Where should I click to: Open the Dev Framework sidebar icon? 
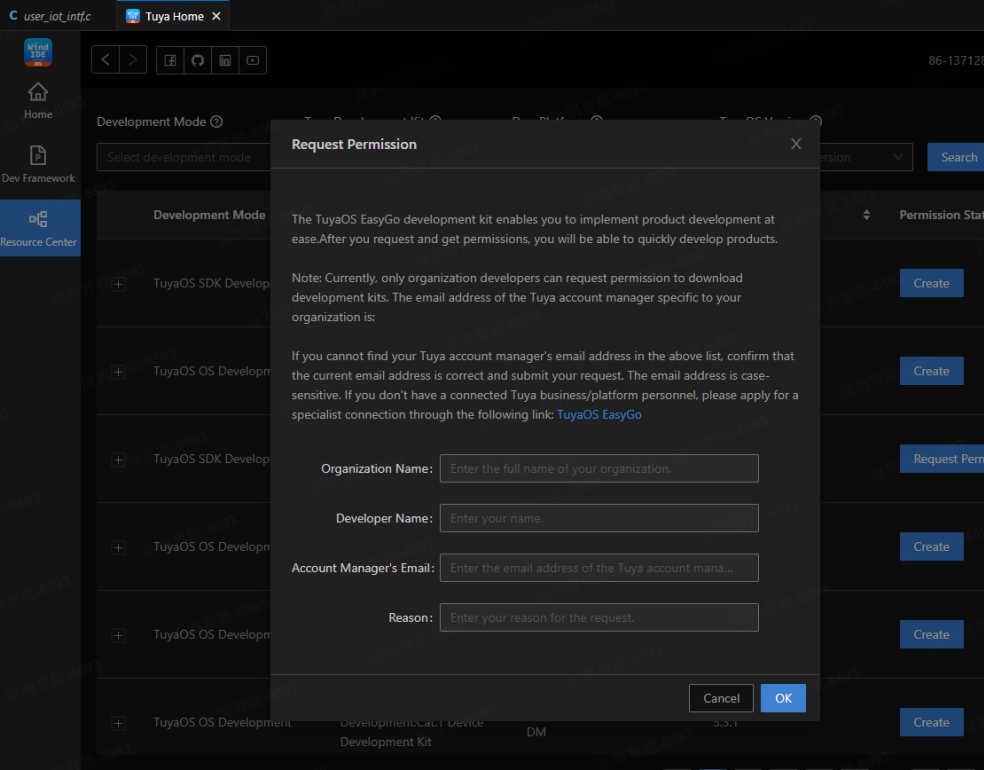click(38, 165)
